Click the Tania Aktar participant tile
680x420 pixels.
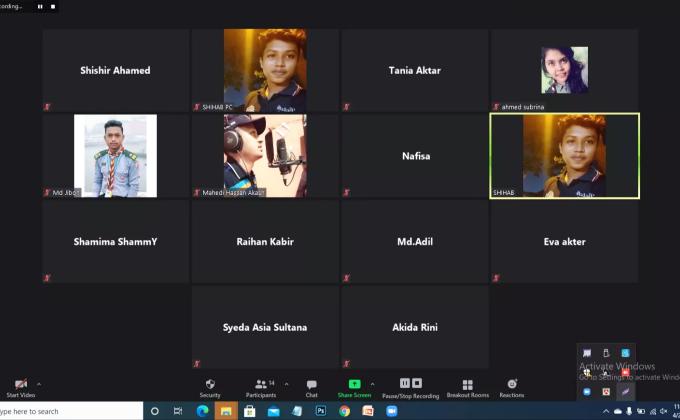click(414, 70)
